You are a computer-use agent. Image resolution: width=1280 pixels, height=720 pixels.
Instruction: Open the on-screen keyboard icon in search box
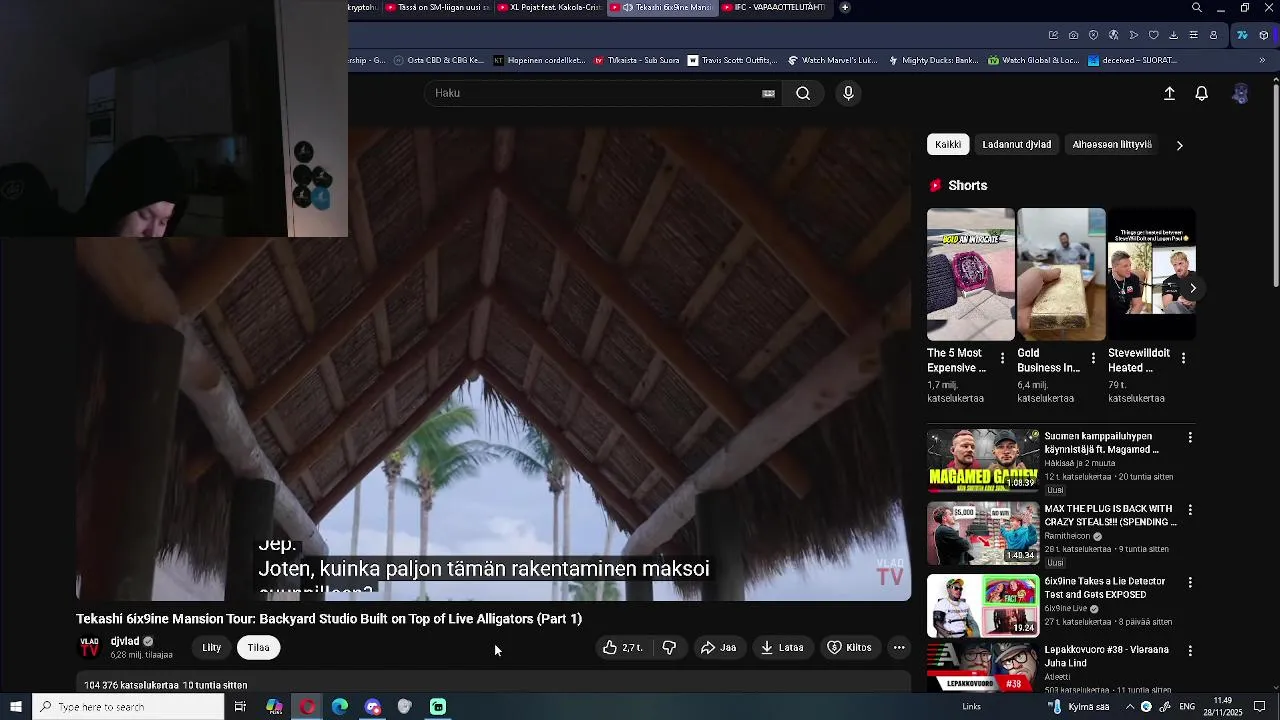[768, 93]
